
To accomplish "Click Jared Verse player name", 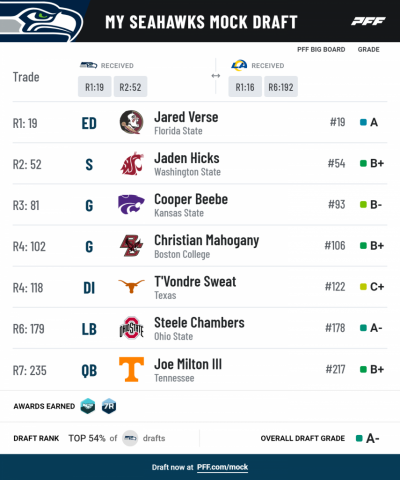I will pos(186,117).
